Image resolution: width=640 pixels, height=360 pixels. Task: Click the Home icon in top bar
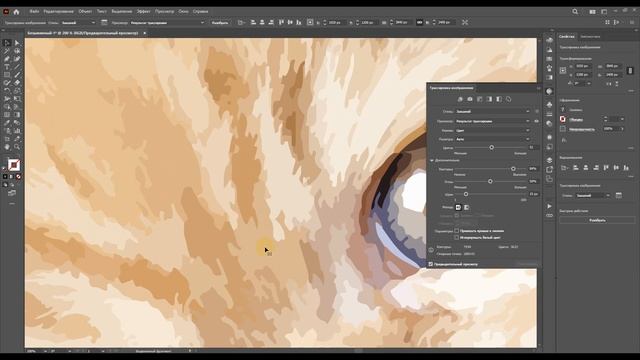point(16,12)
